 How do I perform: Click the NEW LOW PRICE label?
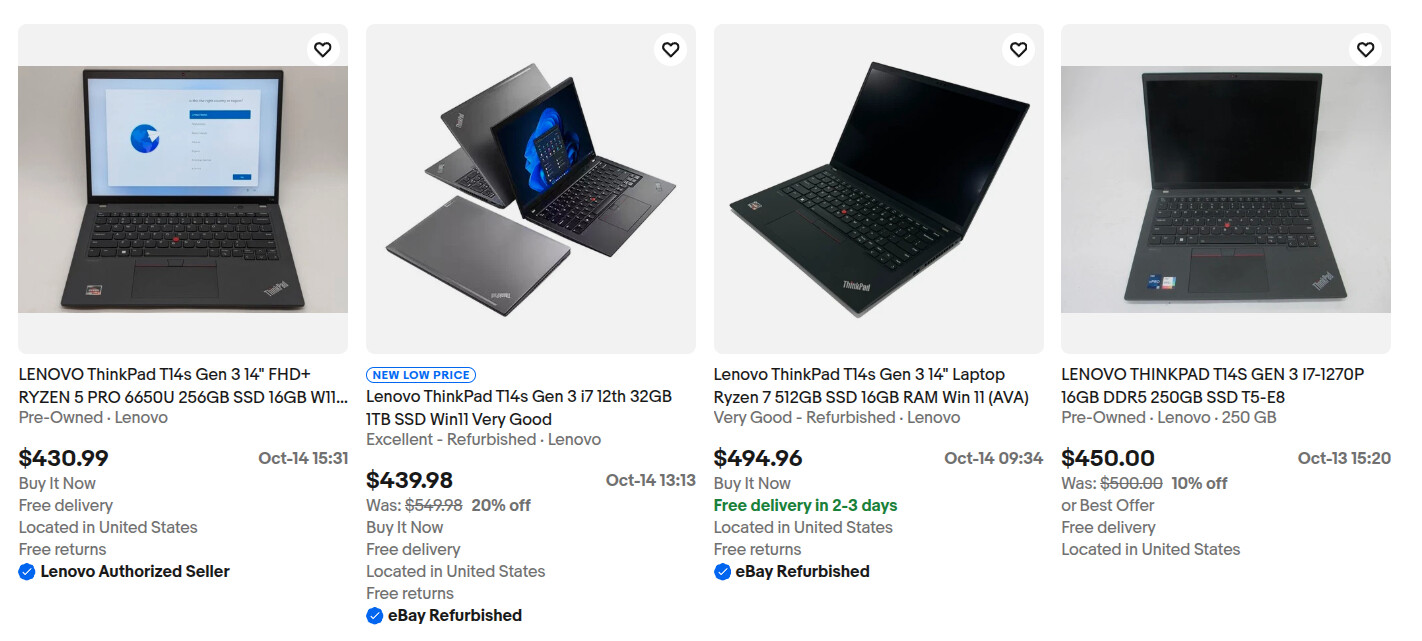[x=421, y=375]
